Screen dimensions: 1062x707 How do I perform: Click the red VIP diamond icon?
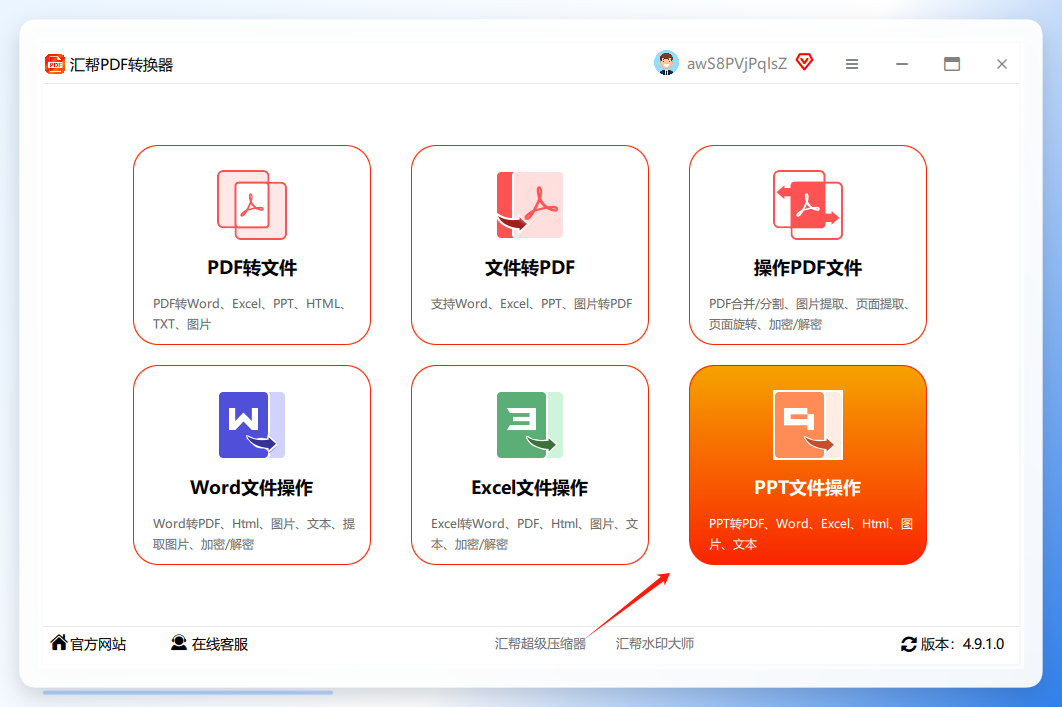(805, 62)
